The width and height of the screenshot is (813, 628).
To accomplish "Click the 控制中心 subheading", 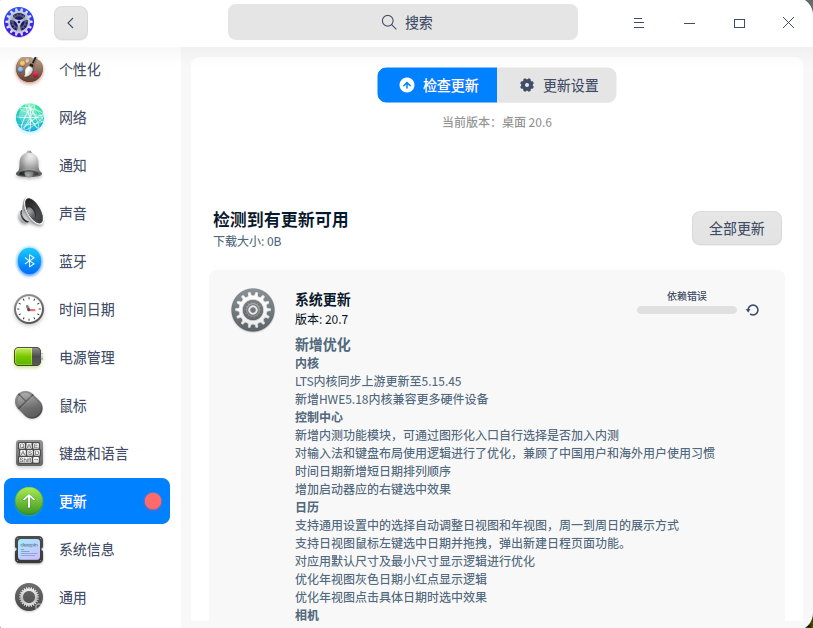I will click(x=319, y=417).
